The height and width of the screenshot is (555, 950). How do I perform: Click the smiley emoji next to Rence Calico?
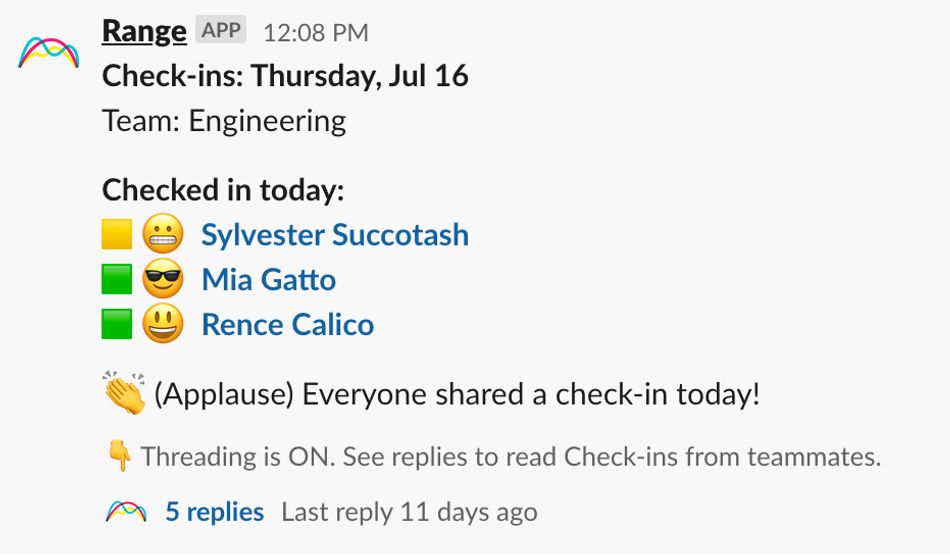coord(163,325)
